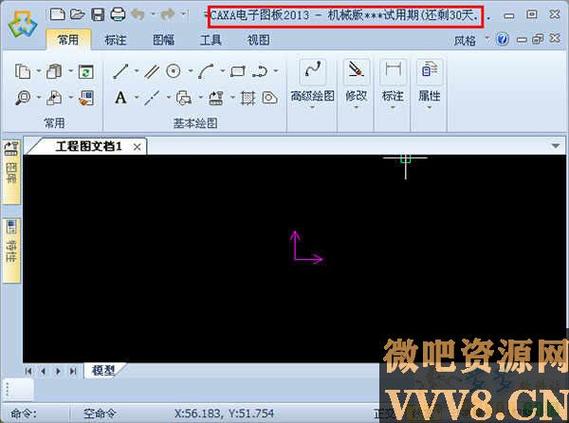Select the Hatch pattern tool
The image size is (569, 423).
pyautogui.click(x=248, y=98)
